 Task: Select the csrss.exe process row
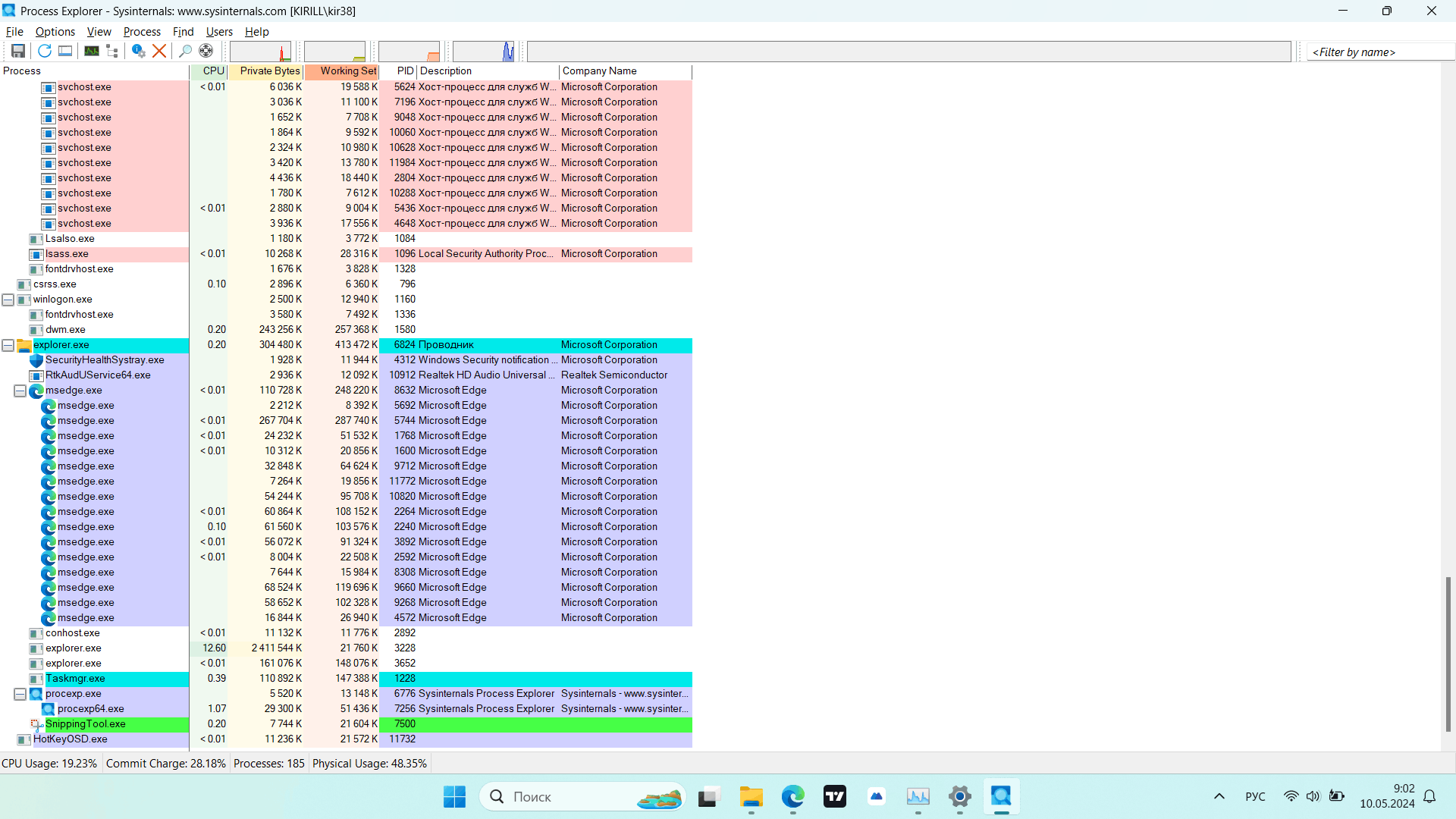346,284
